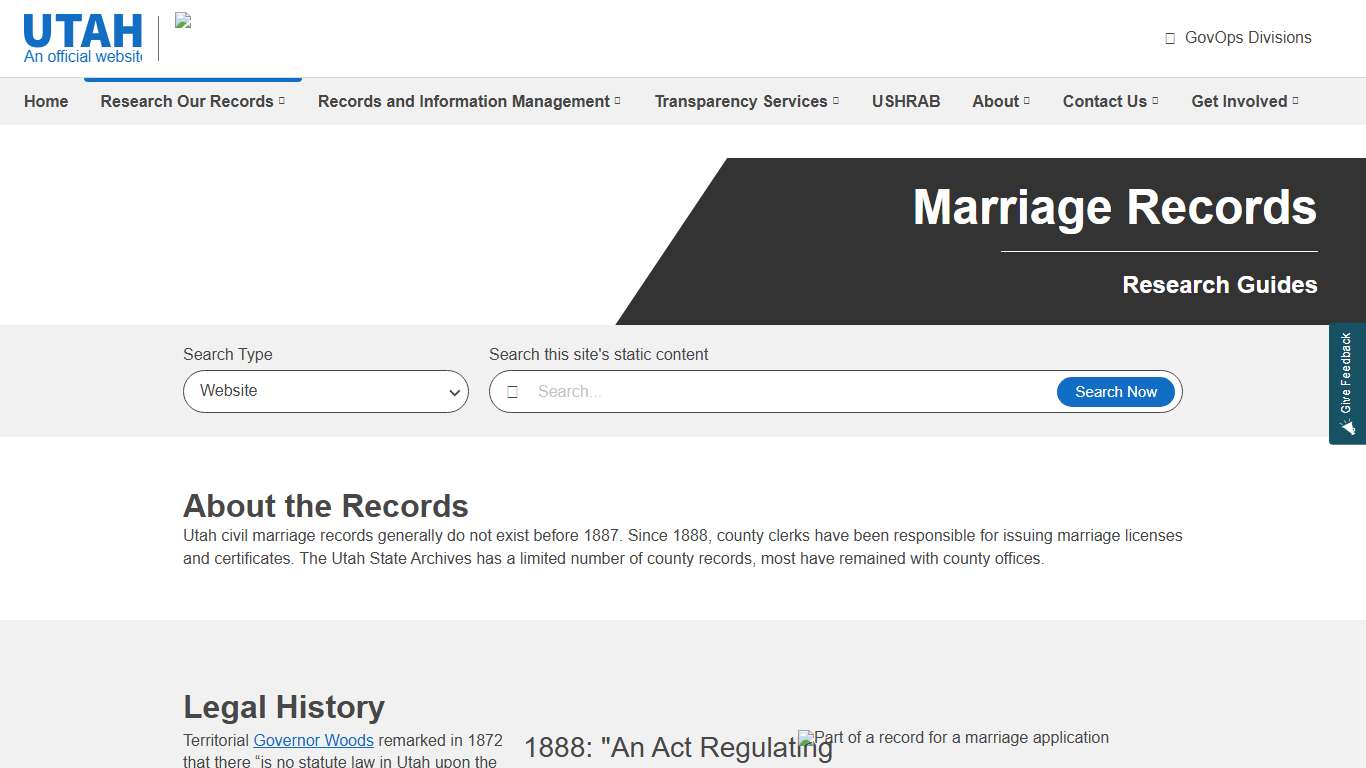The image size is (1366, 768).
Task: Open the USHRAB navigation item
Action: click(906, 101)
